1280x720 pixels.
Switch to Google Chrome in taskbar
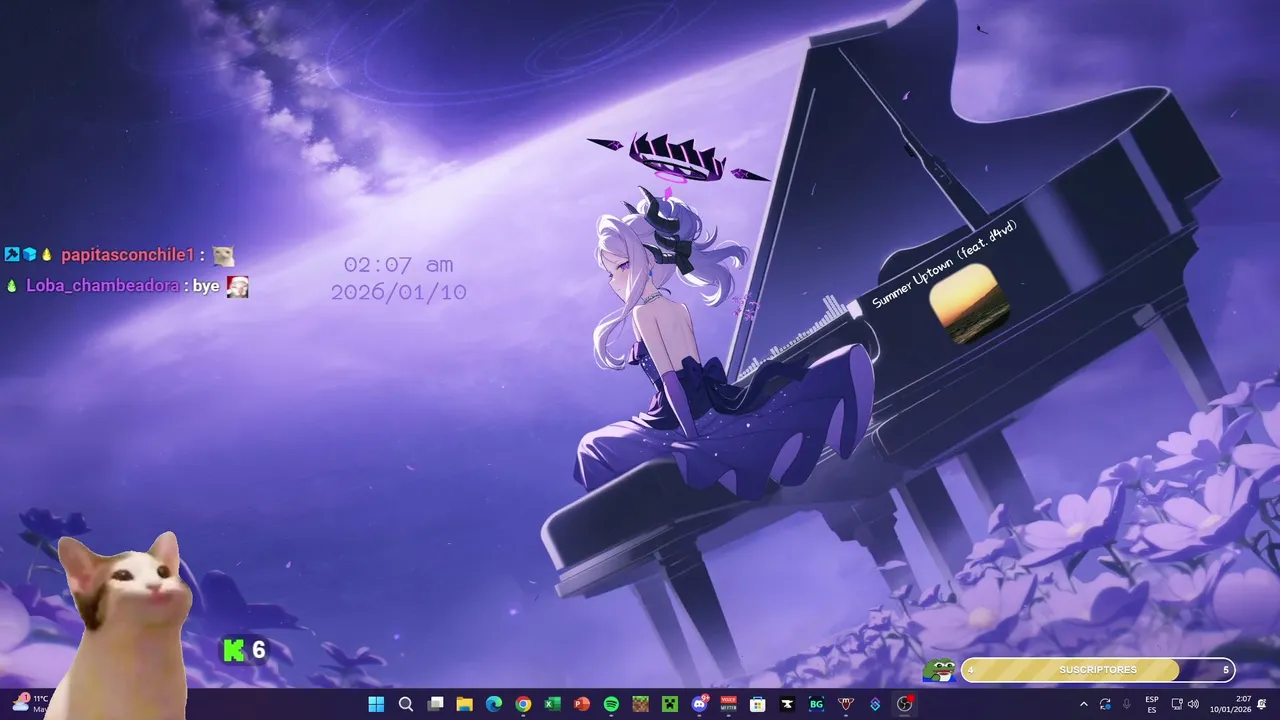click(523, 704)
